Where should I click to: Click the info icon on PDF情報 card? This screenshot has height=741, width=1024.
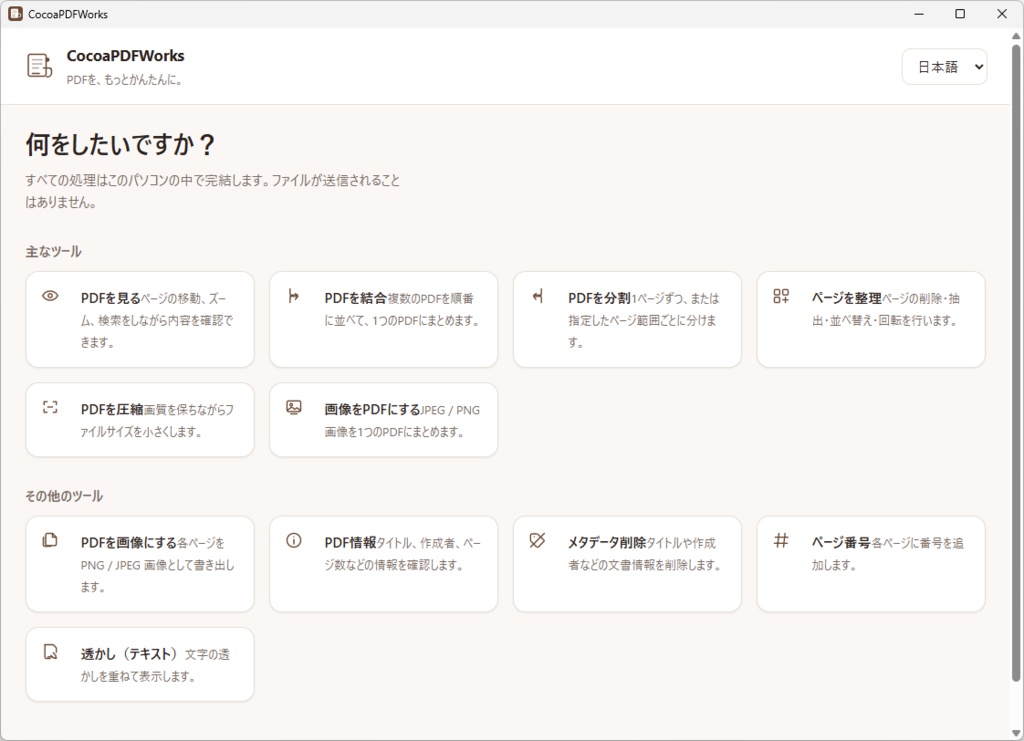click(294, 540)
